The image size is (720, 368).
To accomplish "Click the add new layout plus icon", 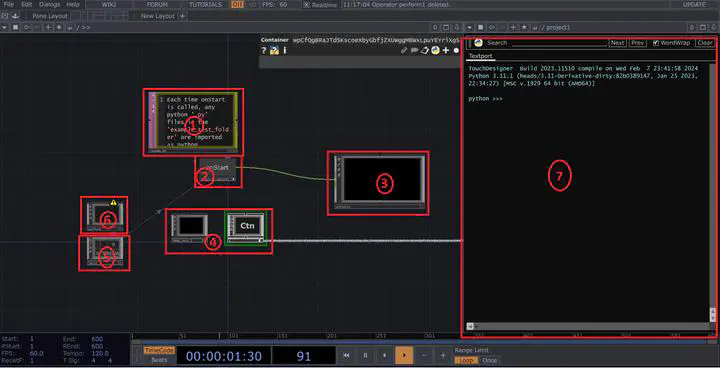I will point(182,16).
